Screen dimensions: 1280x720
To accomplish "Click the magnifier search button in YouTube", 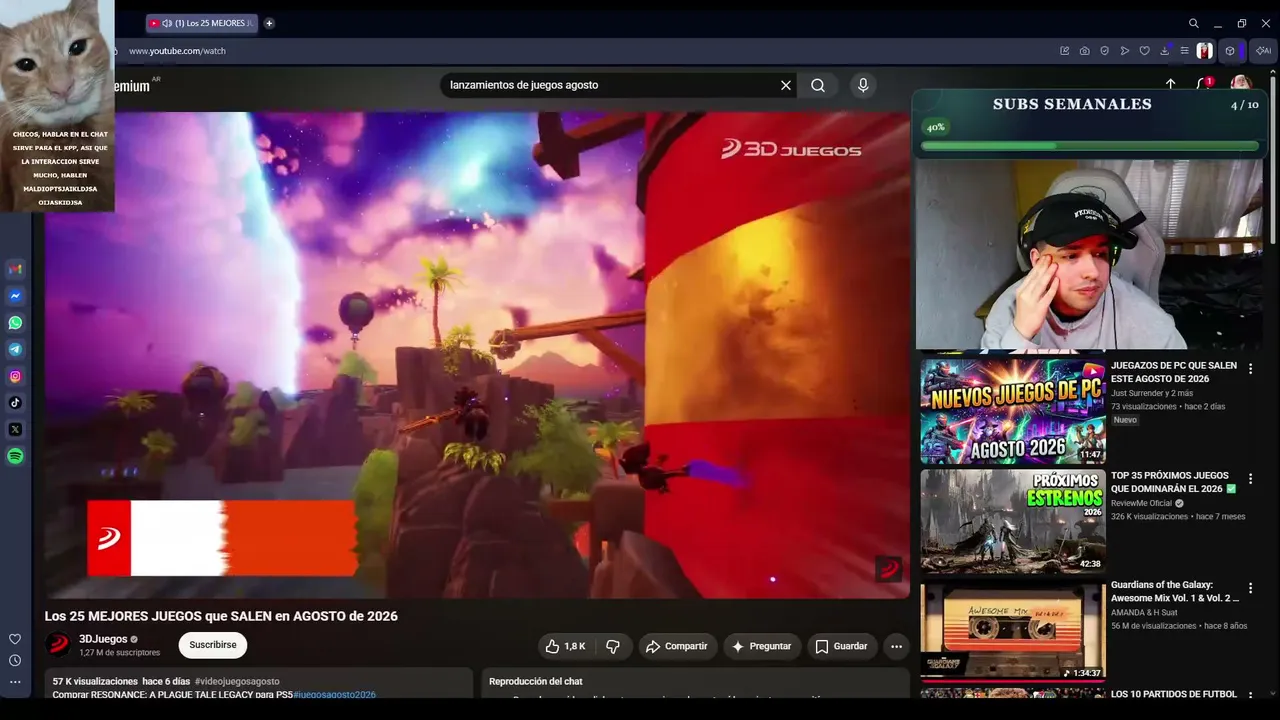I will click(818, 85).
